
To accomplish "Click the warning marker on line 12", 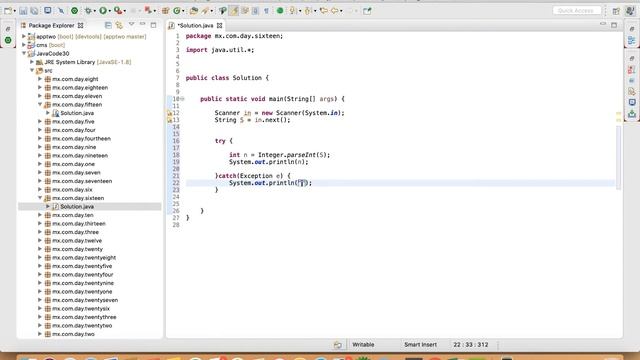I will [169, 113].
